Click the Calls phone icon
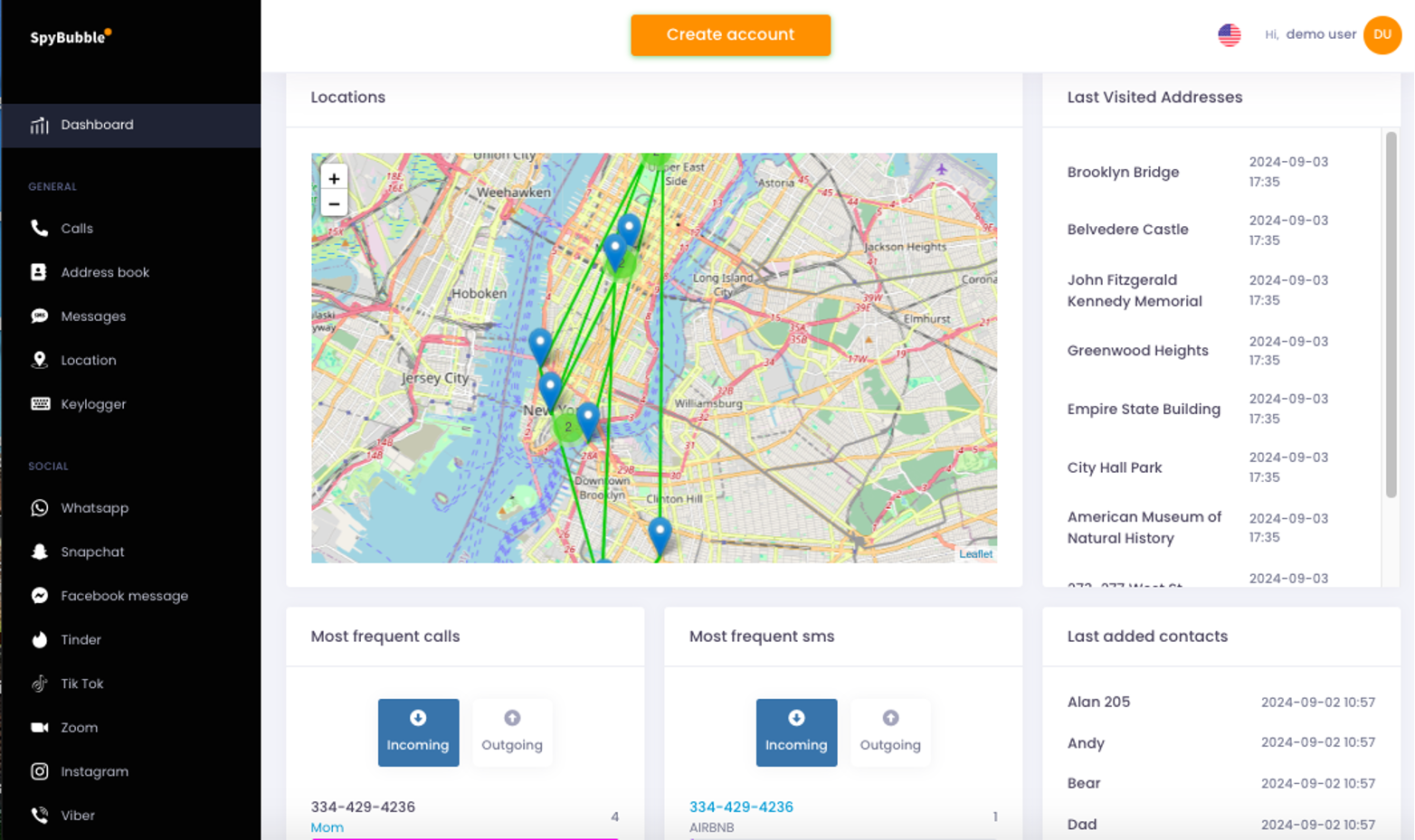 coord(39,228)
